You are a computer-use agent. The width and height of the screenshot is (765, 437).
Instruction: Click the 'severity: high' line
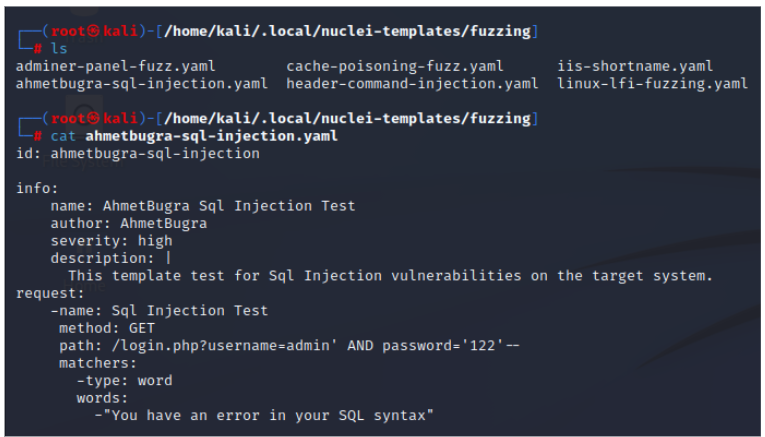(112, 241)
